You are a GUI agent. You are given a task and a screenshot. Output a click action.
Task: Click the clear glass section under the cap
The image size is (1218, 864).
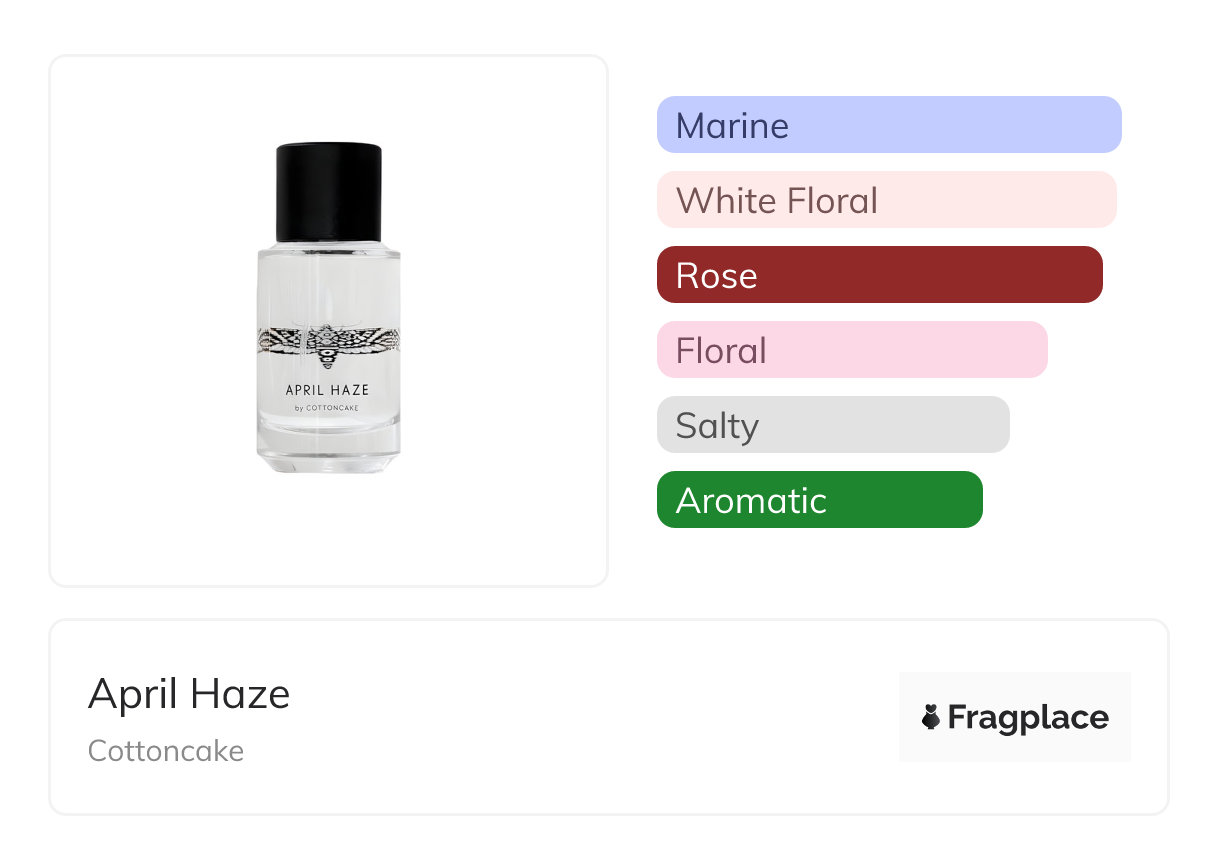click(x=328, y=284)
